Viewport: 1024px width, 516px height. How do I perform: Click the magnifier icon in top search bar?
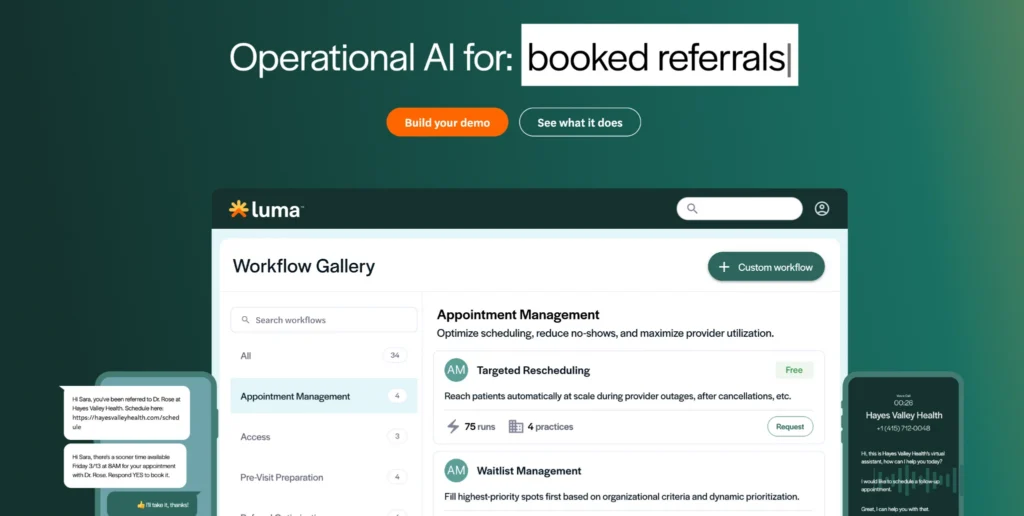click(692, 209)
